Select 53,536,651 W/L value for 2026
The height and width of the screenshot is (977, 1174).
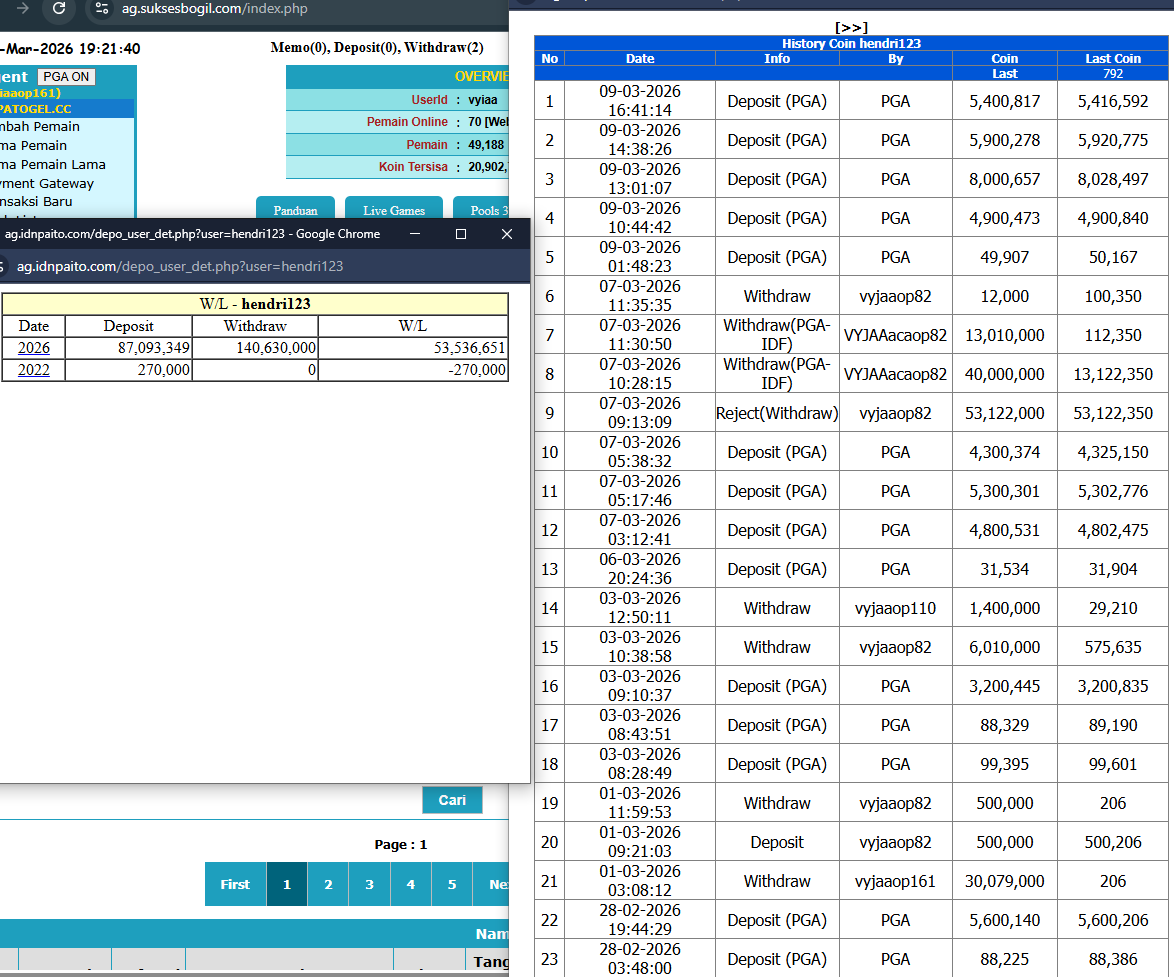[x=469, y=348]
